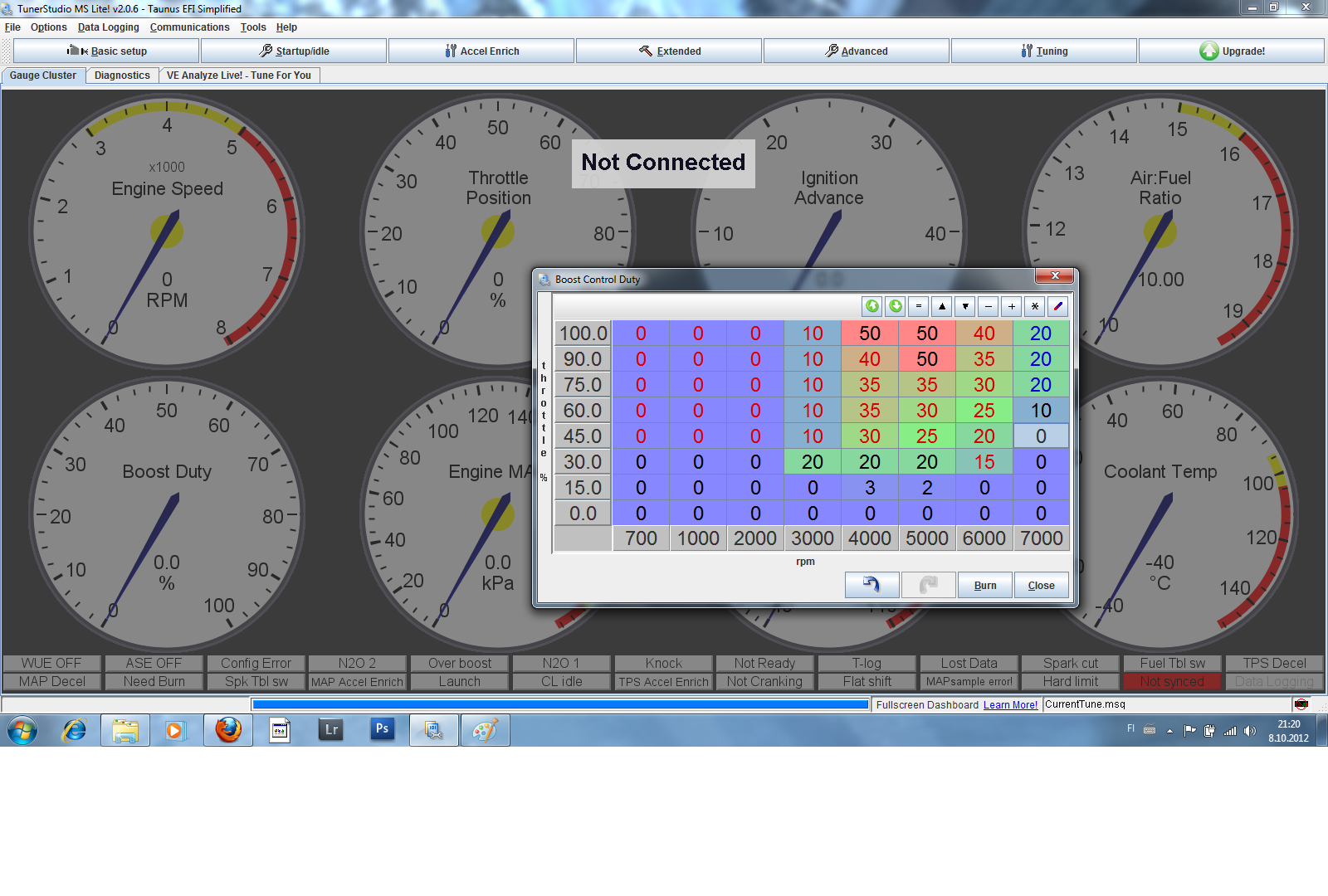Click the equals sign table tool button

918,306
